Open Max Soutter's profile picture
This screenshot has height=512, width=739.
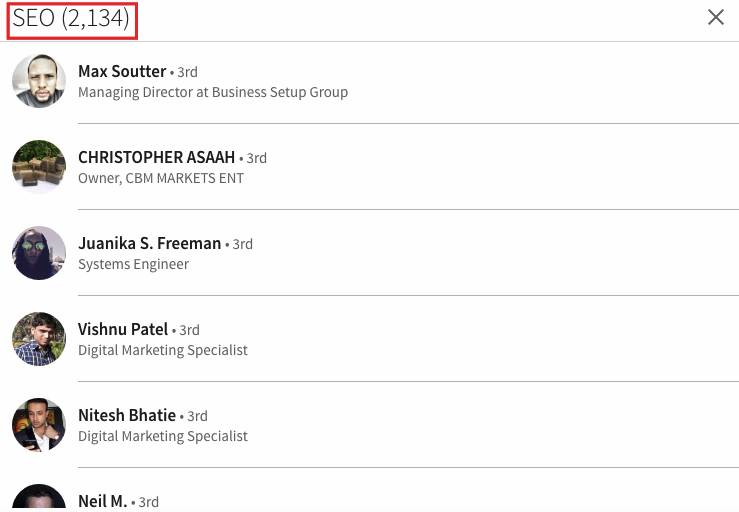coord(39,81)
